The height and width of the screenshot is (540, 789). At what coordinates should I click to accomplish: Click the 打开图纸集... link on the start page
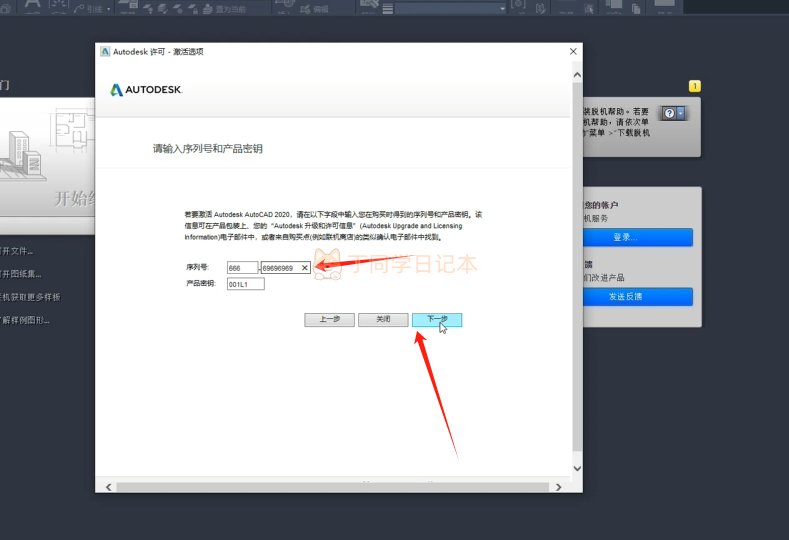click(x=21, y=274)
